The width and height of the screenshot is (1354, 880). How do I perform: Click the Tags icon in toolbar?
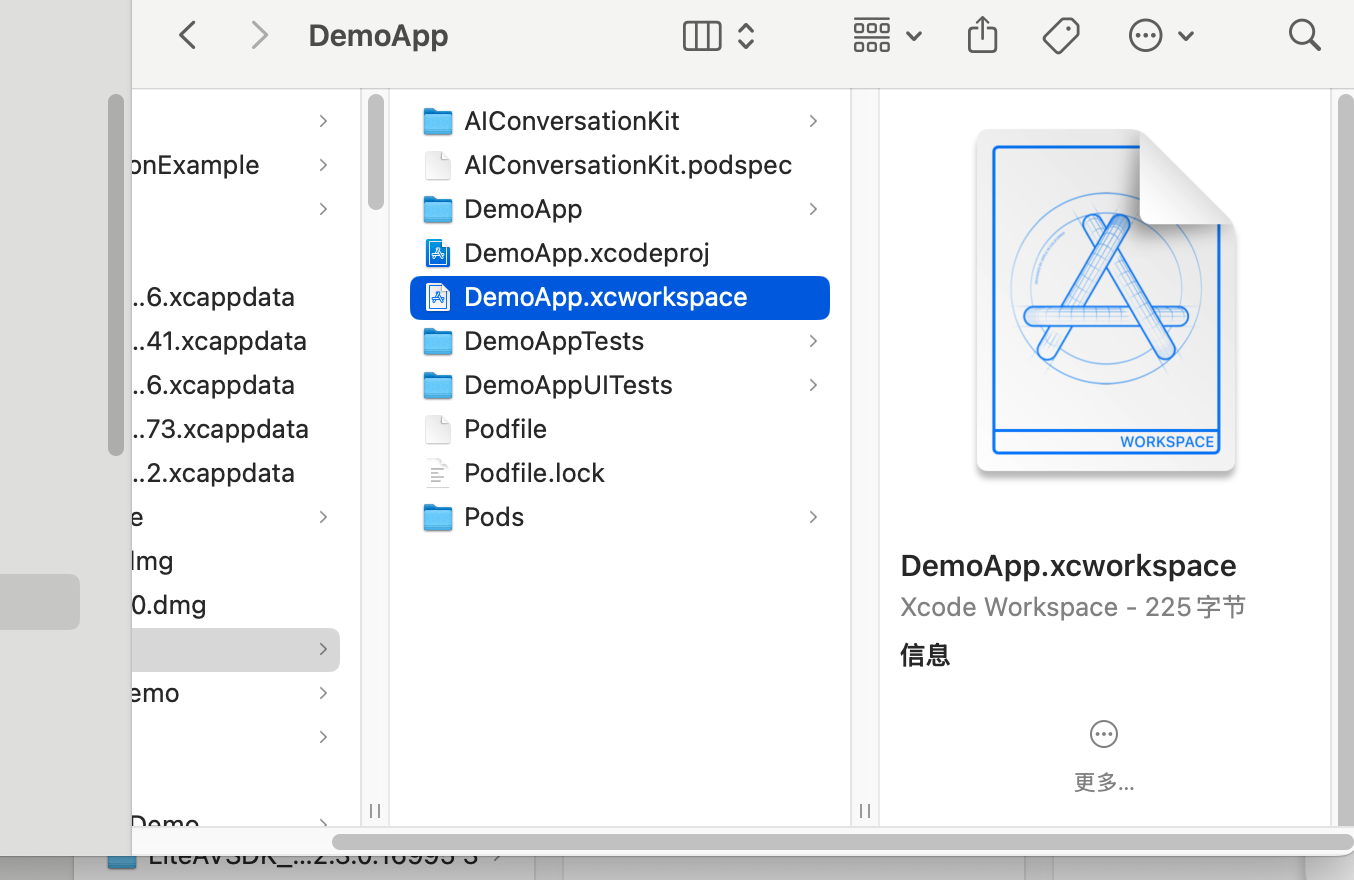point(1060,36)
